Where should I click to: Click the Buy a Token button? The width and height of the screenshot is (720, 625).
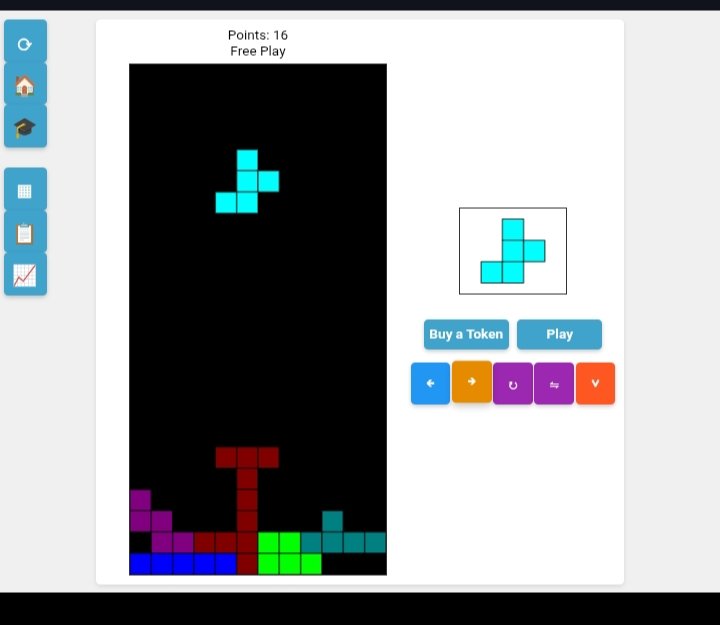pos(466,334)
